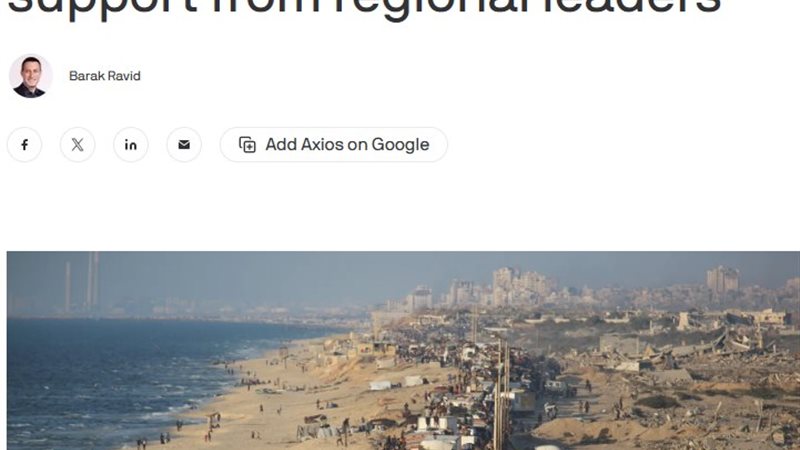800x450 pixels.
Task: Click the plus-square icon beside Add Axios
Action: [x=247, y=145]
